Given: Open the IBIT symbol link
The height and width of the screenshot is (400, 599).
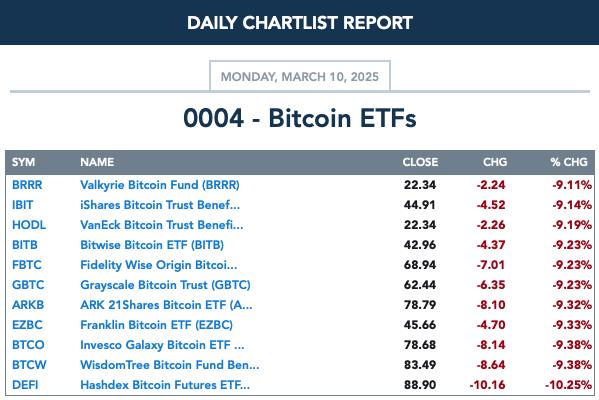Looking at the screenshot, I should tap(23, 205).
